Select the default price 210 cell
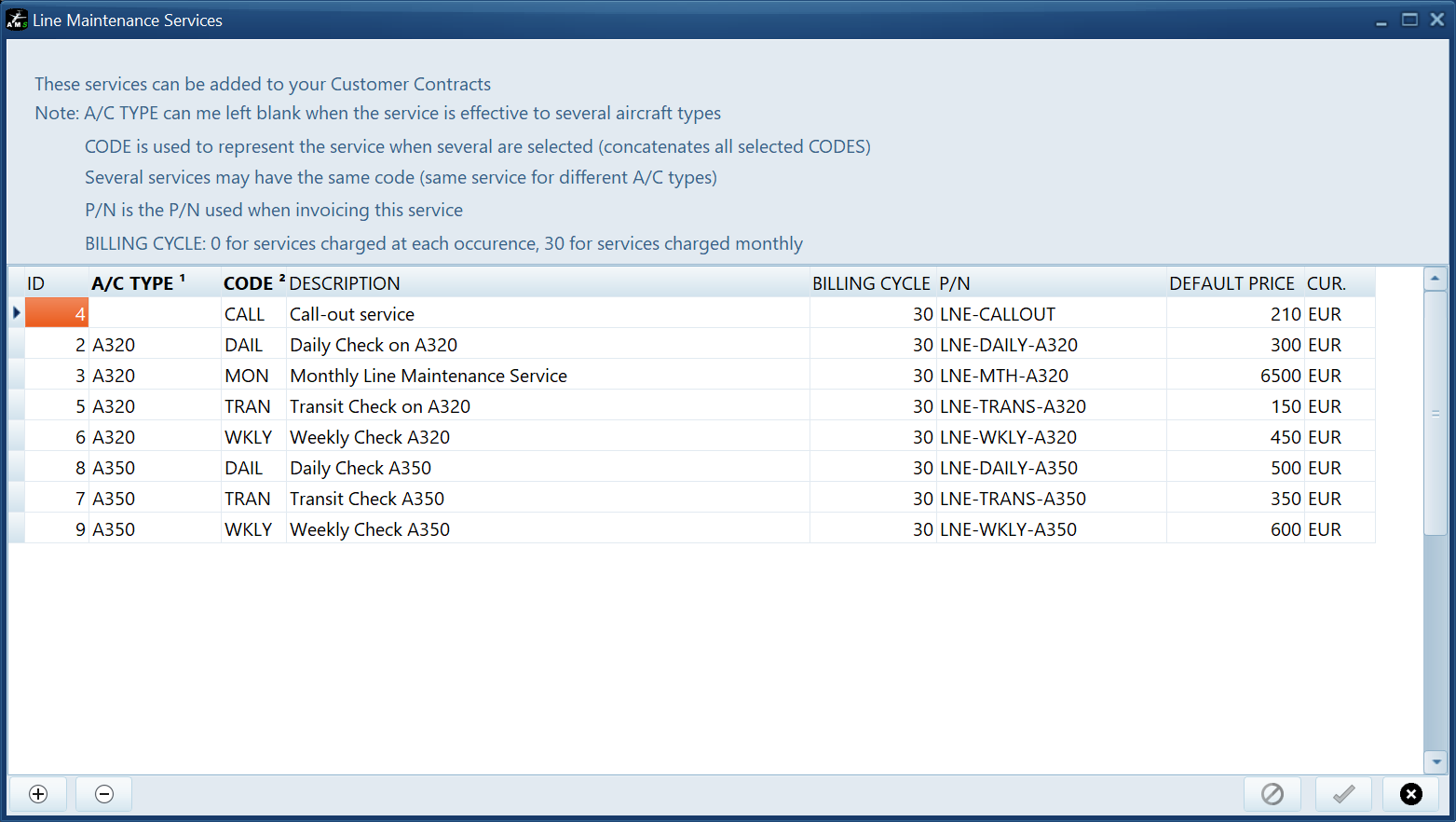 pos(1234,314)
